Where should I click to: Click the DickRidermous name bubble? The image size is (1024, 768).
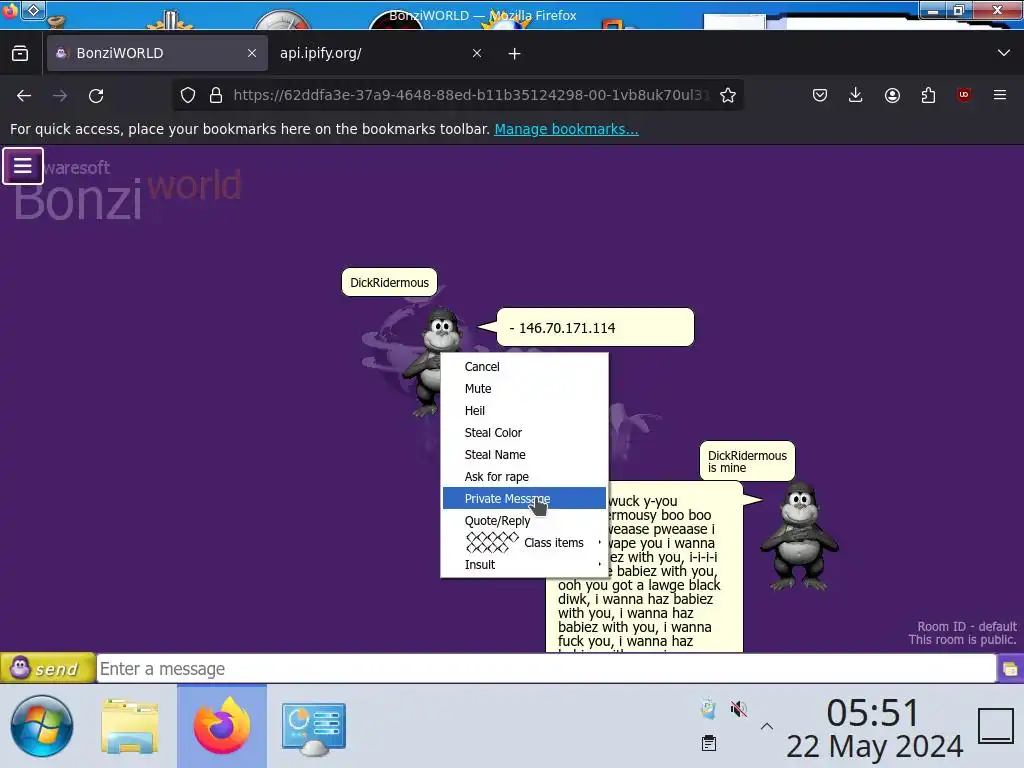pyautogui.click(x=389, y=283)
